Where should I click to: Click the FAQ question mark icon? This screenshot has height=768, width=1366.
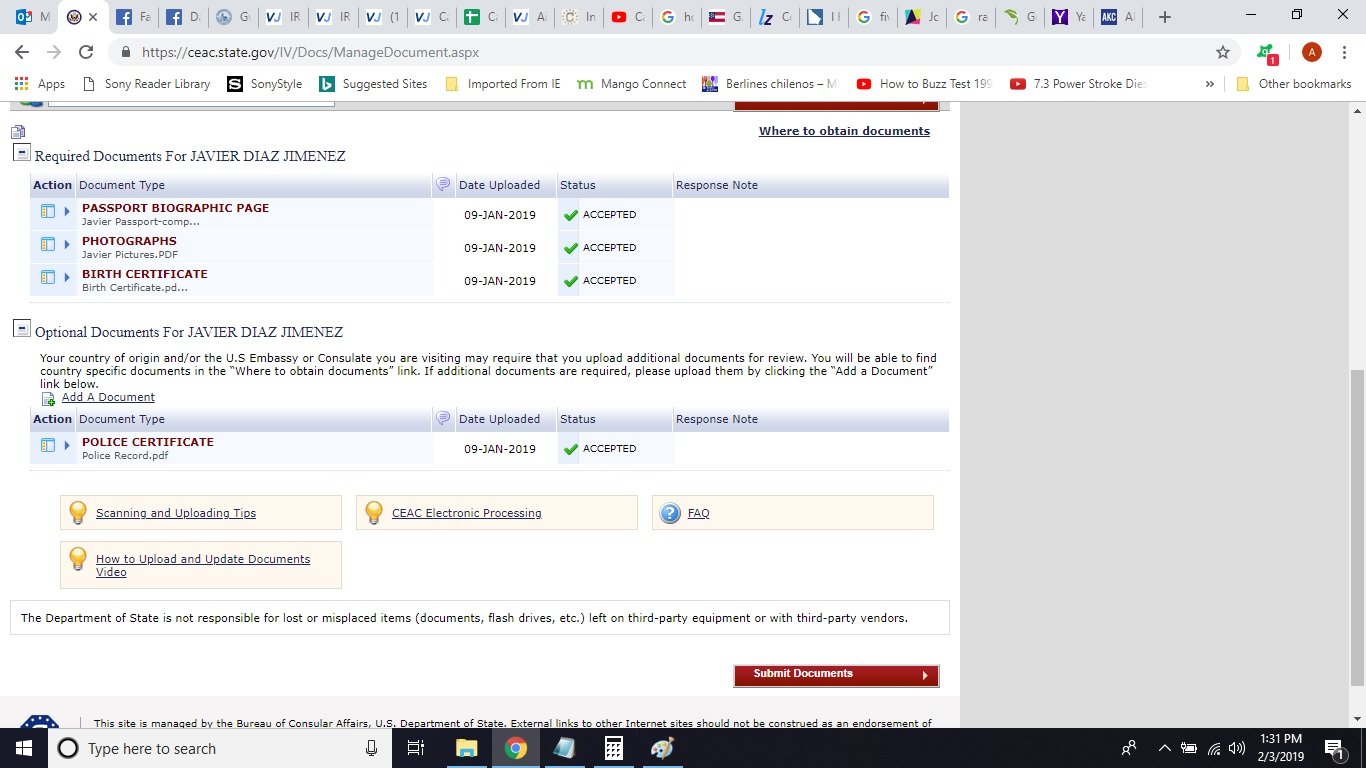(x=670, y=513)
